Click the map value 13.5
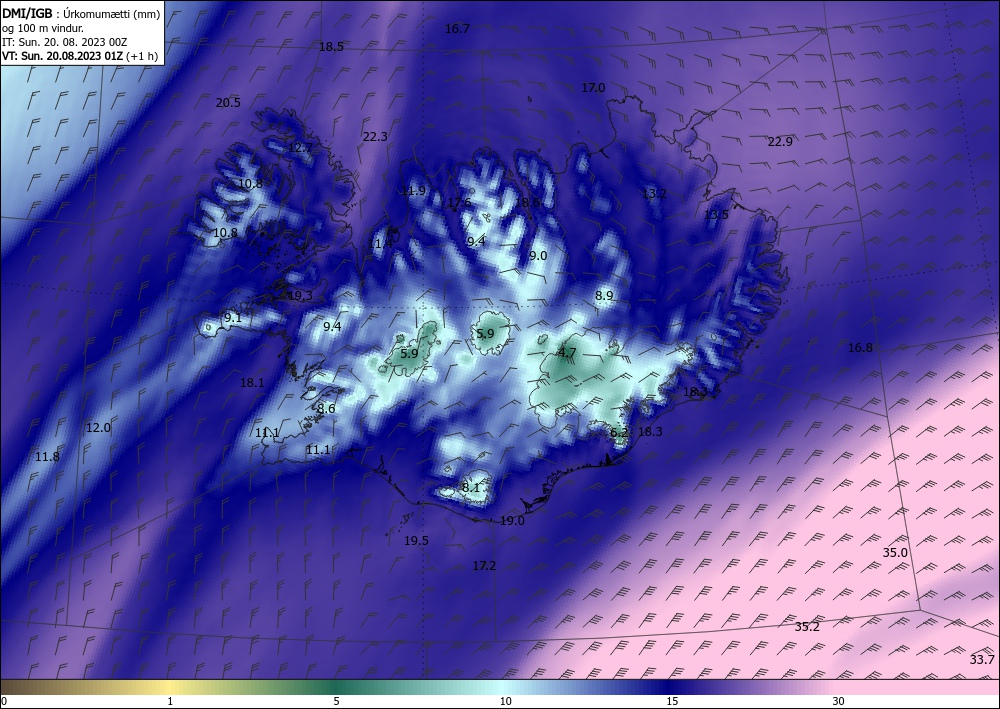This screenshot has width=1000, height=709. [716, 215]
